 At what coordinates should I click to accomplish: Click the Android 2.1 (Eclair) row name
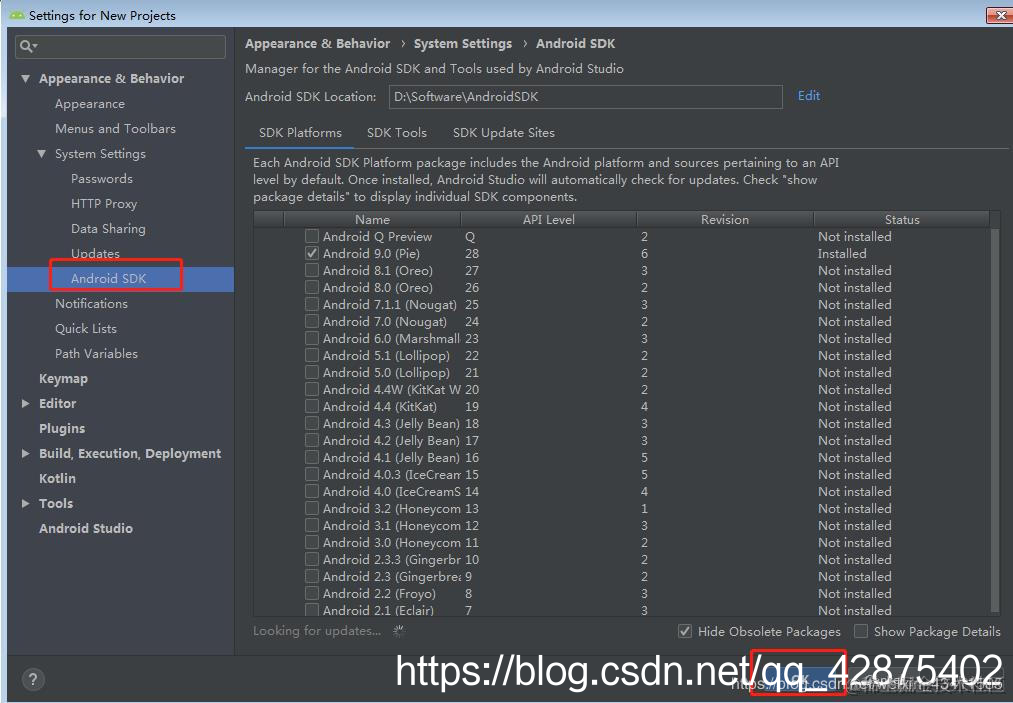coord(378,610)
